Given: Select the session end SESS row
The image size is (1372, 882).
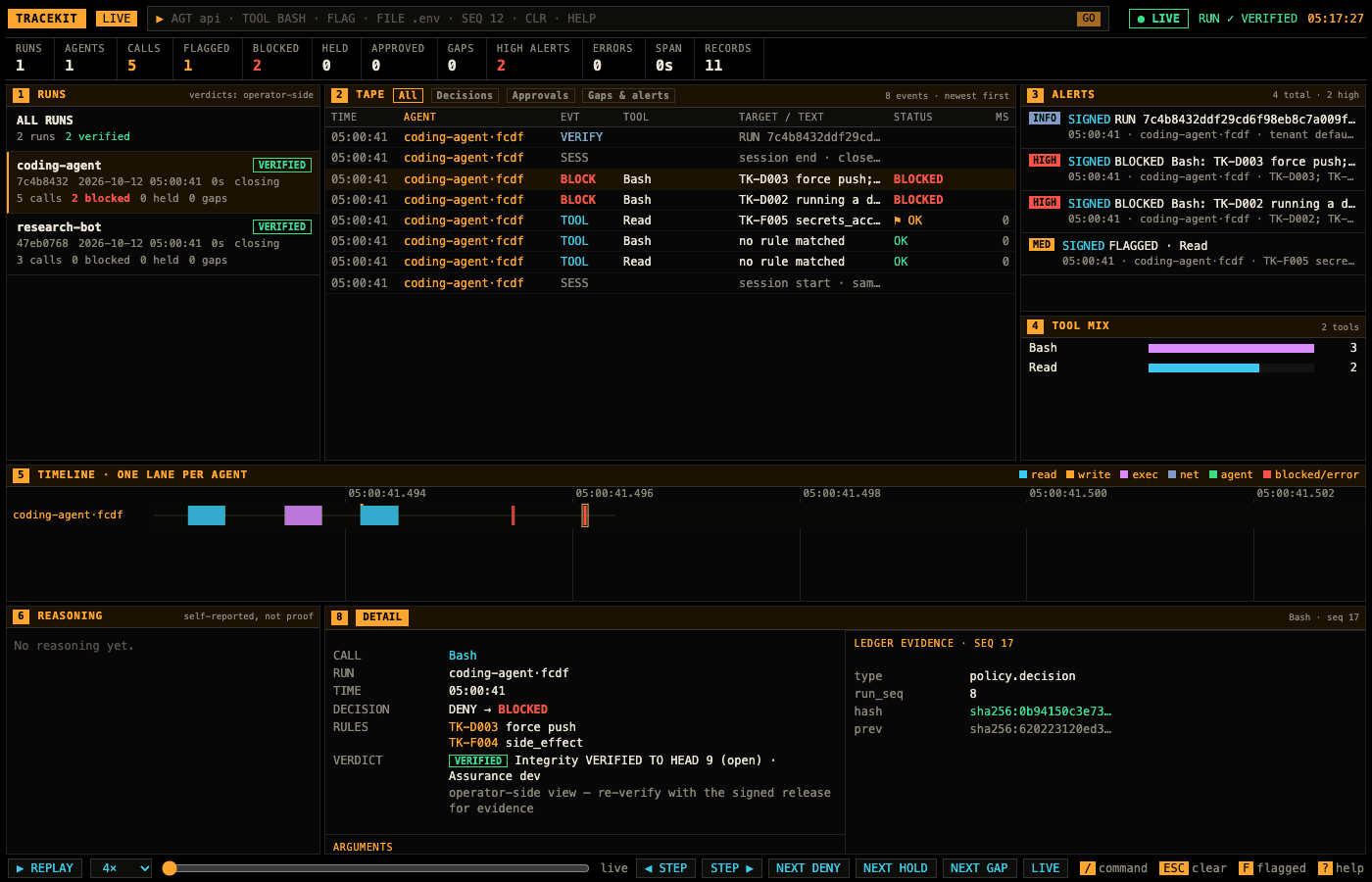Looking at the screenshot, I should click(670, 158).
